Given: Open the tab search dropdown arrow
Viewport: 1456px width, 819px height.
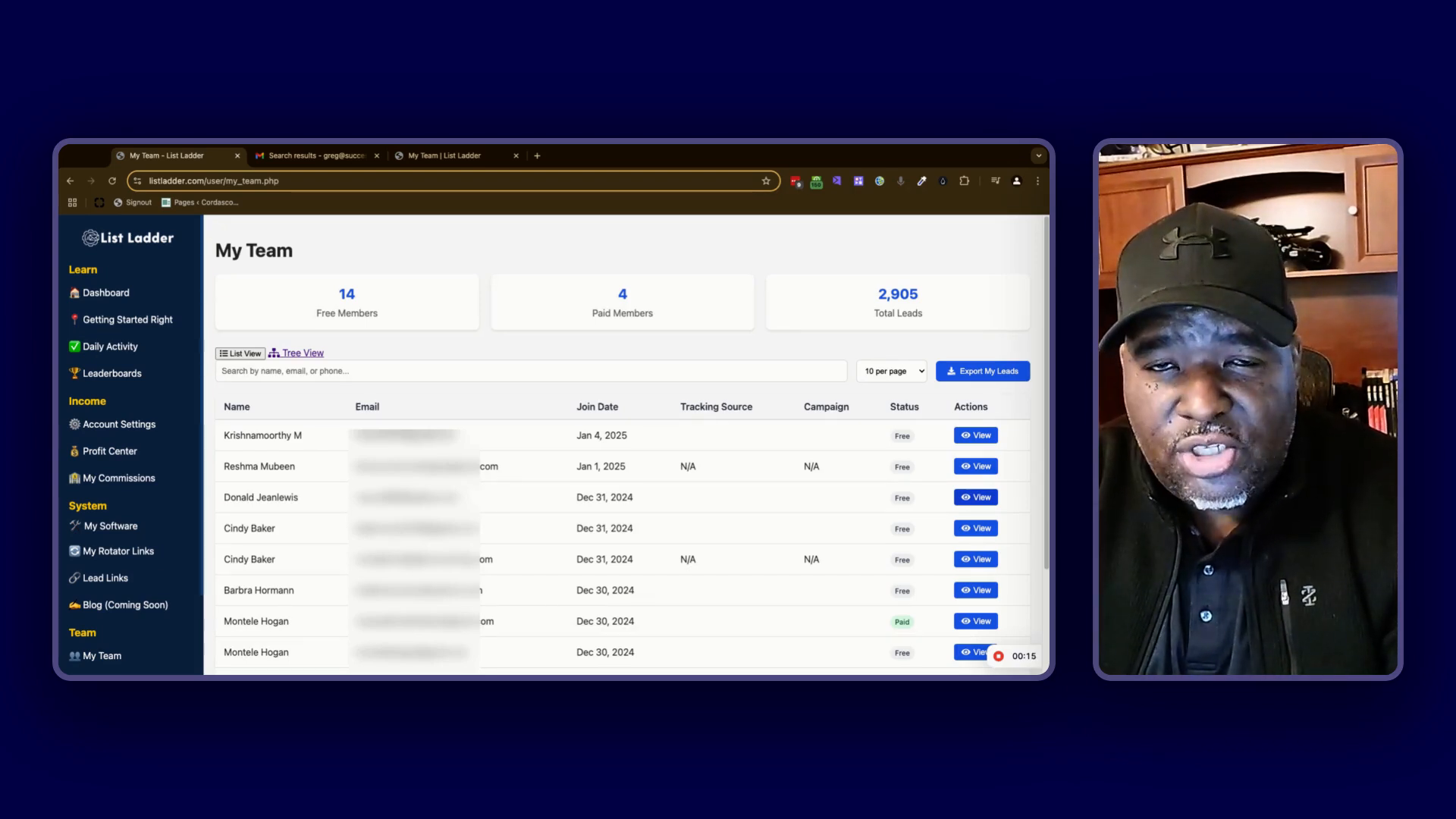Looking at the screenshot, I should coord(1038,155).
